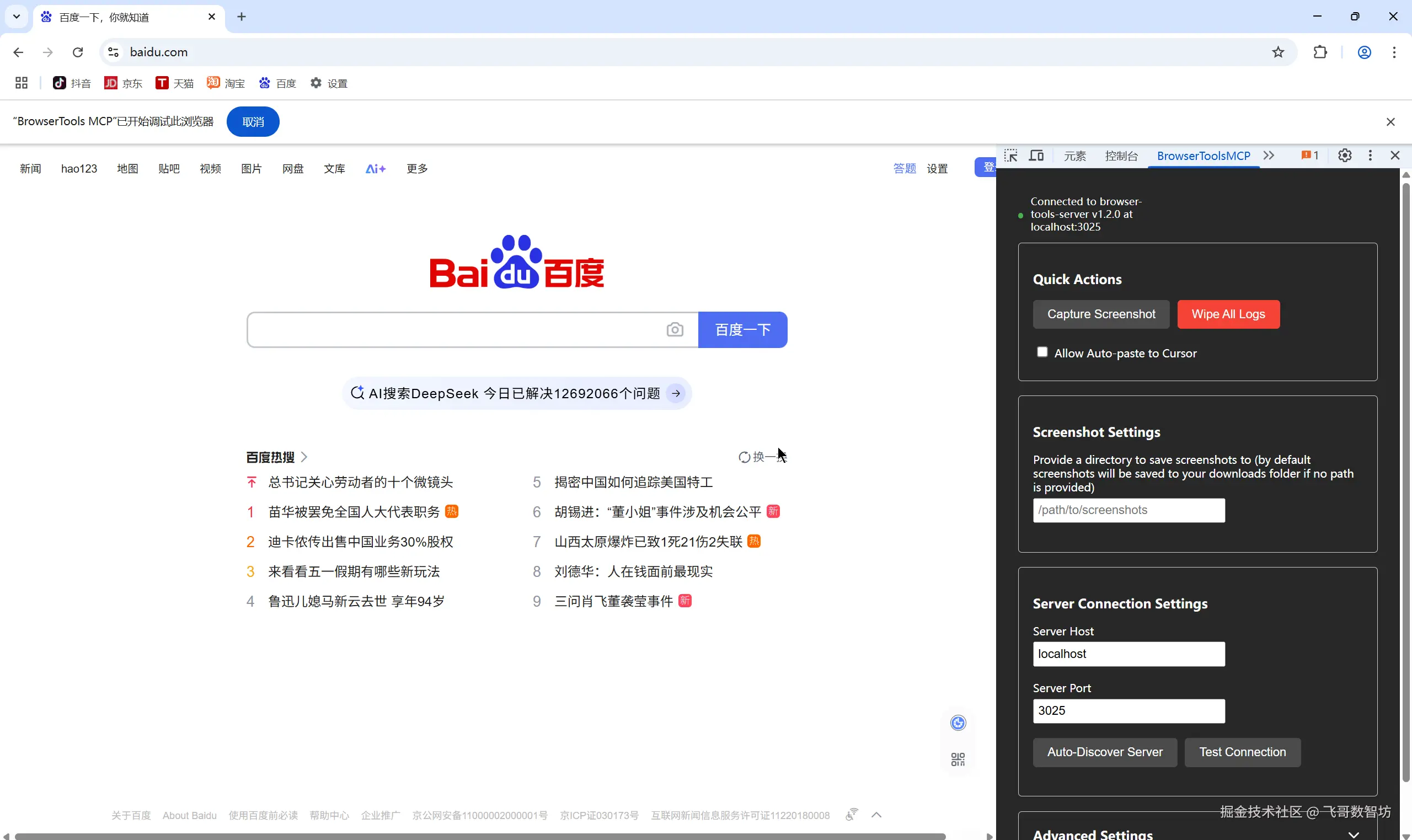Dismiss the debugging infobar with X
The height and width of the screenshot is (840, 1412).
(x=1390, y=122)
